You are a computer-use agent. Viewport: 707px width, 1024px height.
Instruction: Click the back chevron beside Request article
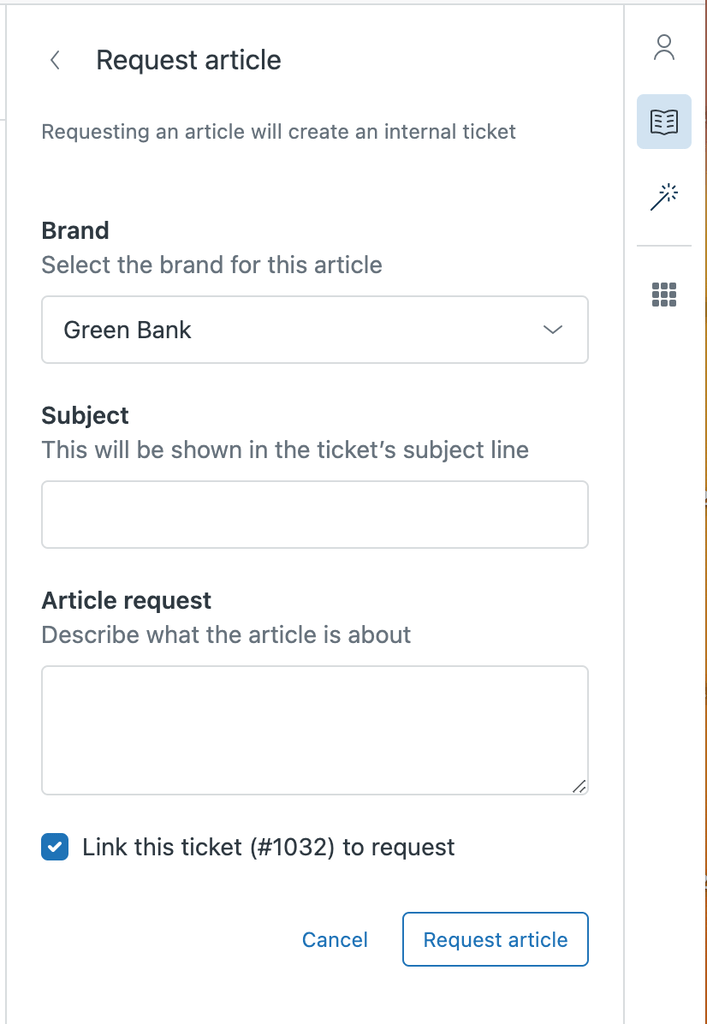(54, 60)
